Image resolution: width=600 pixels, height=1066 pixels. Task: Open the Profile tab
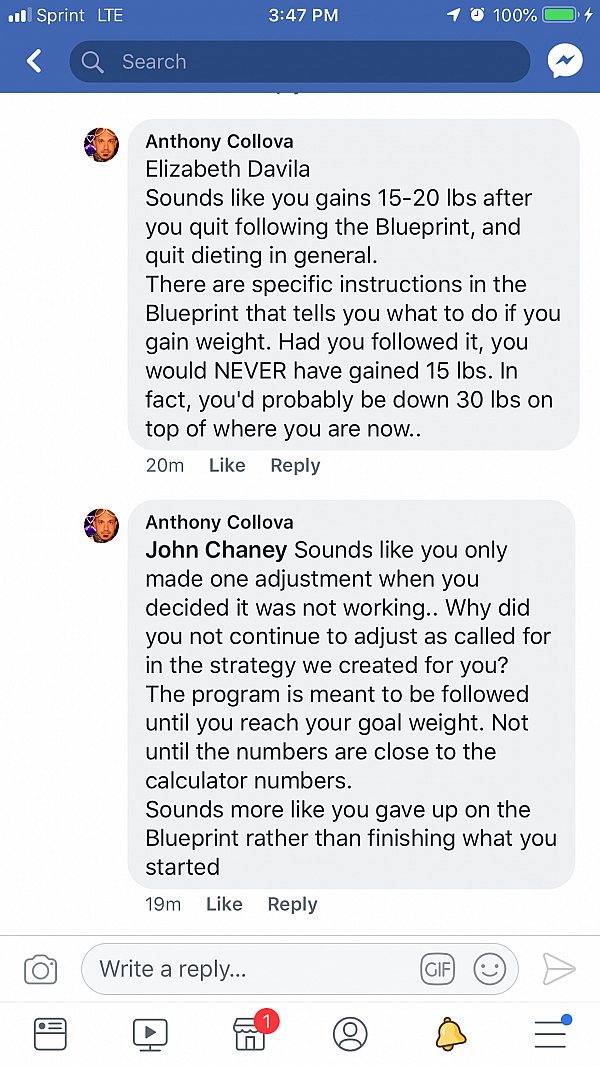350,1034
